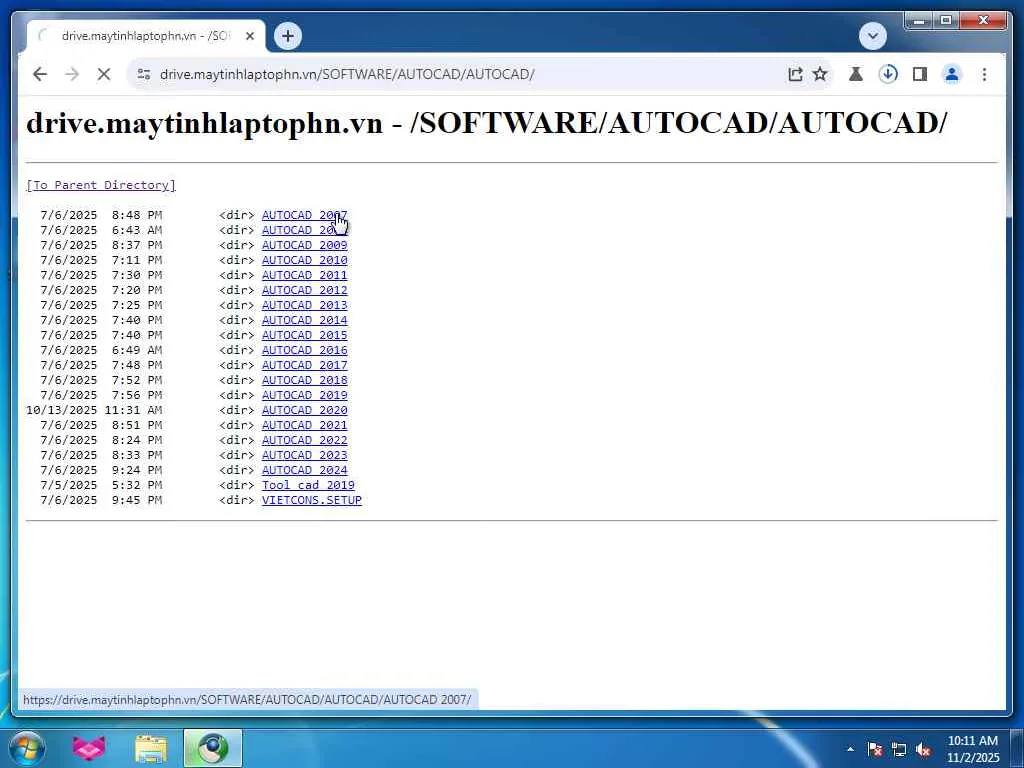1024x768 pixels.
Task: Select the drive.maytinhlaptophn.vn tab
Action: pos(146,36)
